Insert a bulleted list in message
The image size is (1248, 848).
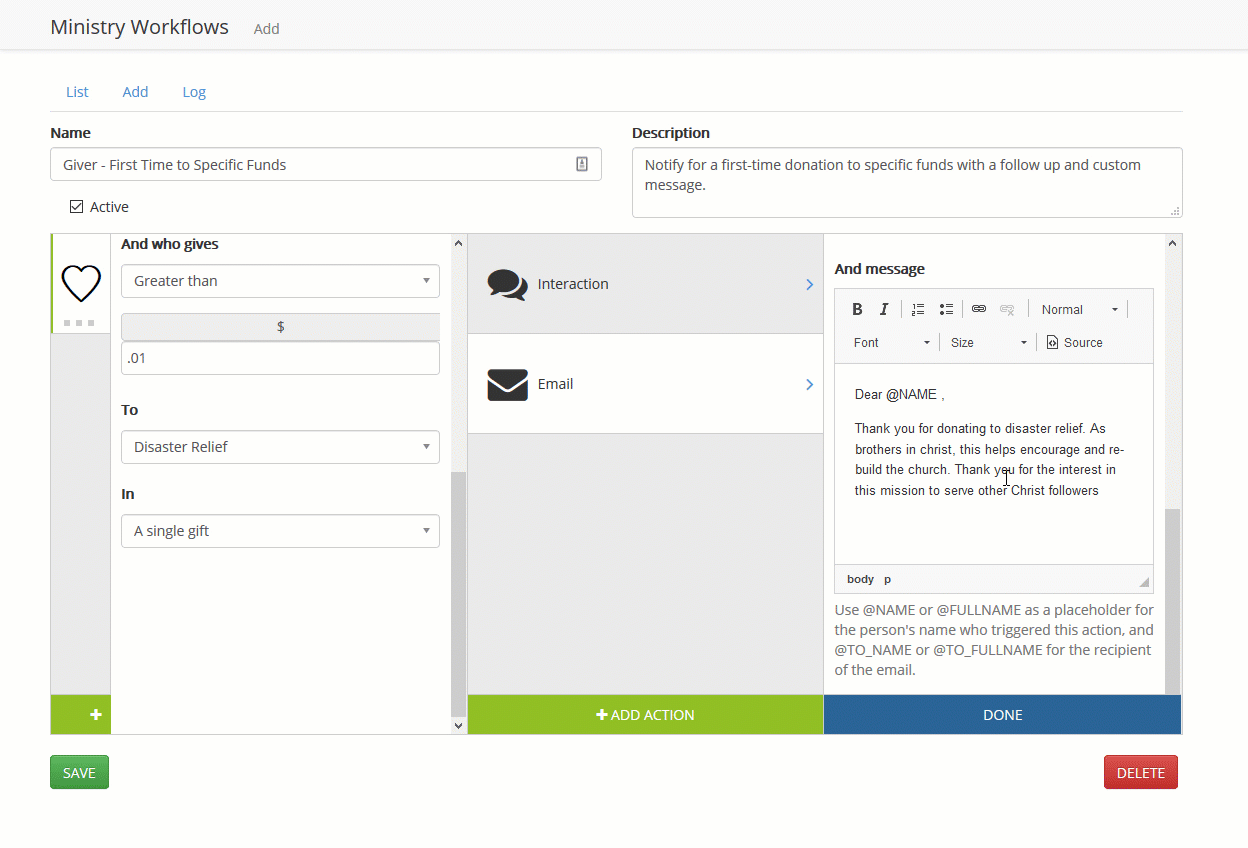tap(946, 310)
